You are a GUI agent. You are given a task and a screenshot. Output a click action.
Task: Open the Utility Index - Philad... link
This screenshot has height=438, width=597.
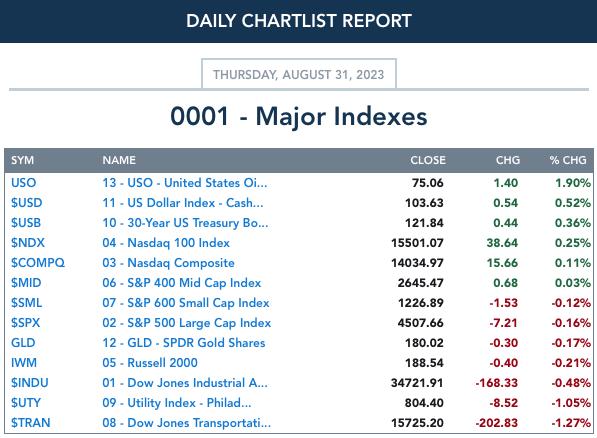point(177,403)
